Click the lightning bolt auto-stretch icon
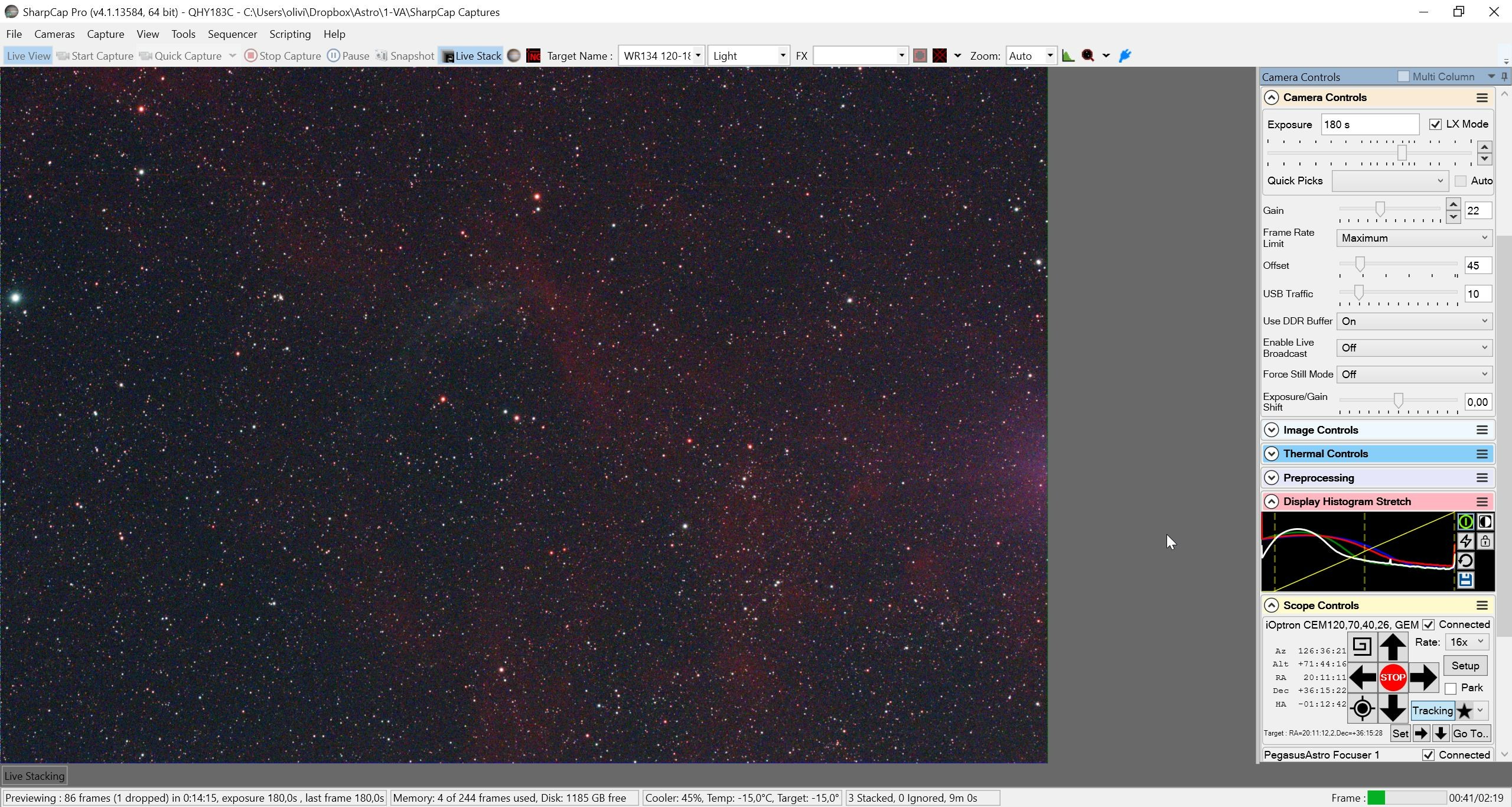 [1465, 541]
